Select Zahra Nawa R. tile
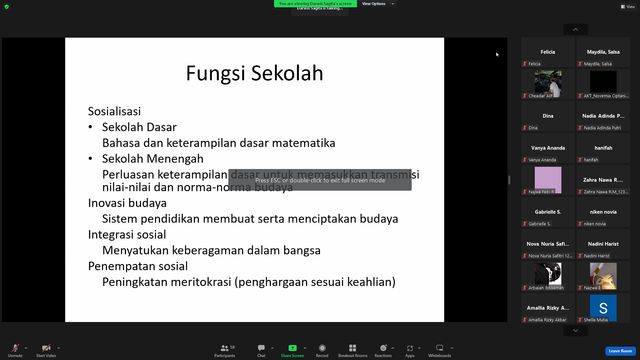 click(x=603, y=180)
